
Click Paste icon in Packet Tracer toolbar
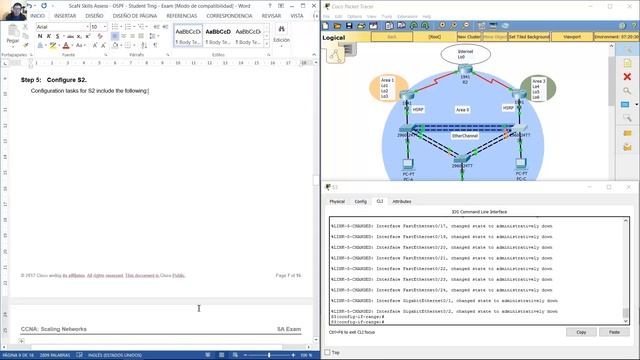coord(401,26)
